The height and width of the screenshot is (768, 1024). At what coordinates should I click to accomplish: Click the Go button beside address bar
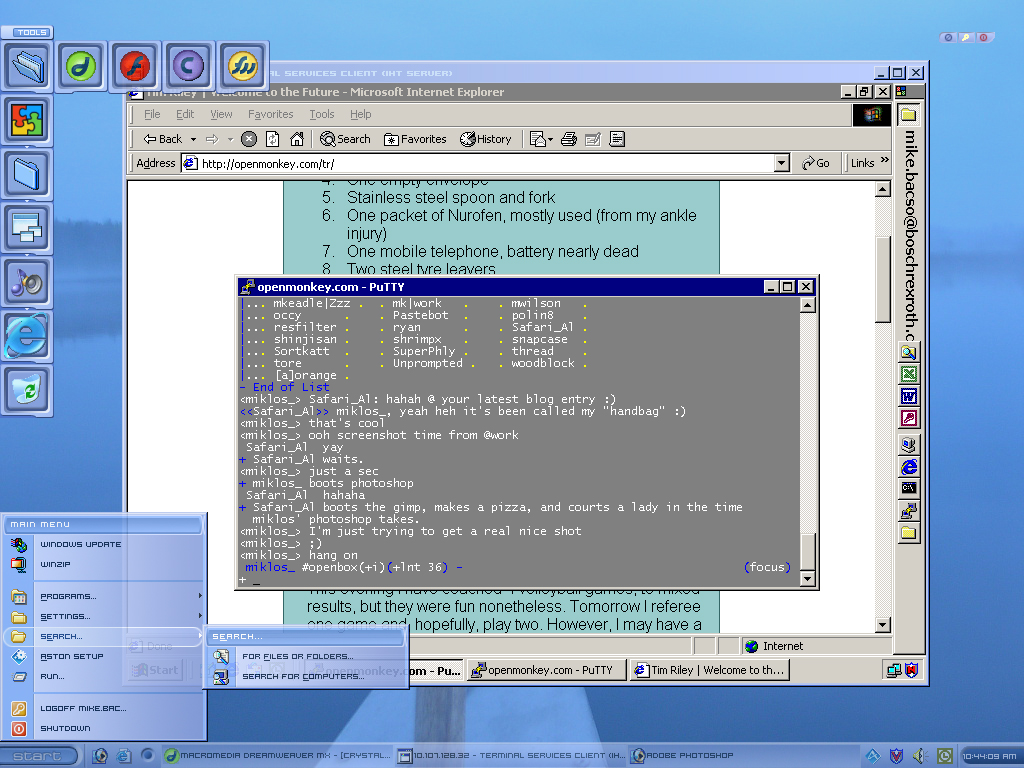(816, 163)
